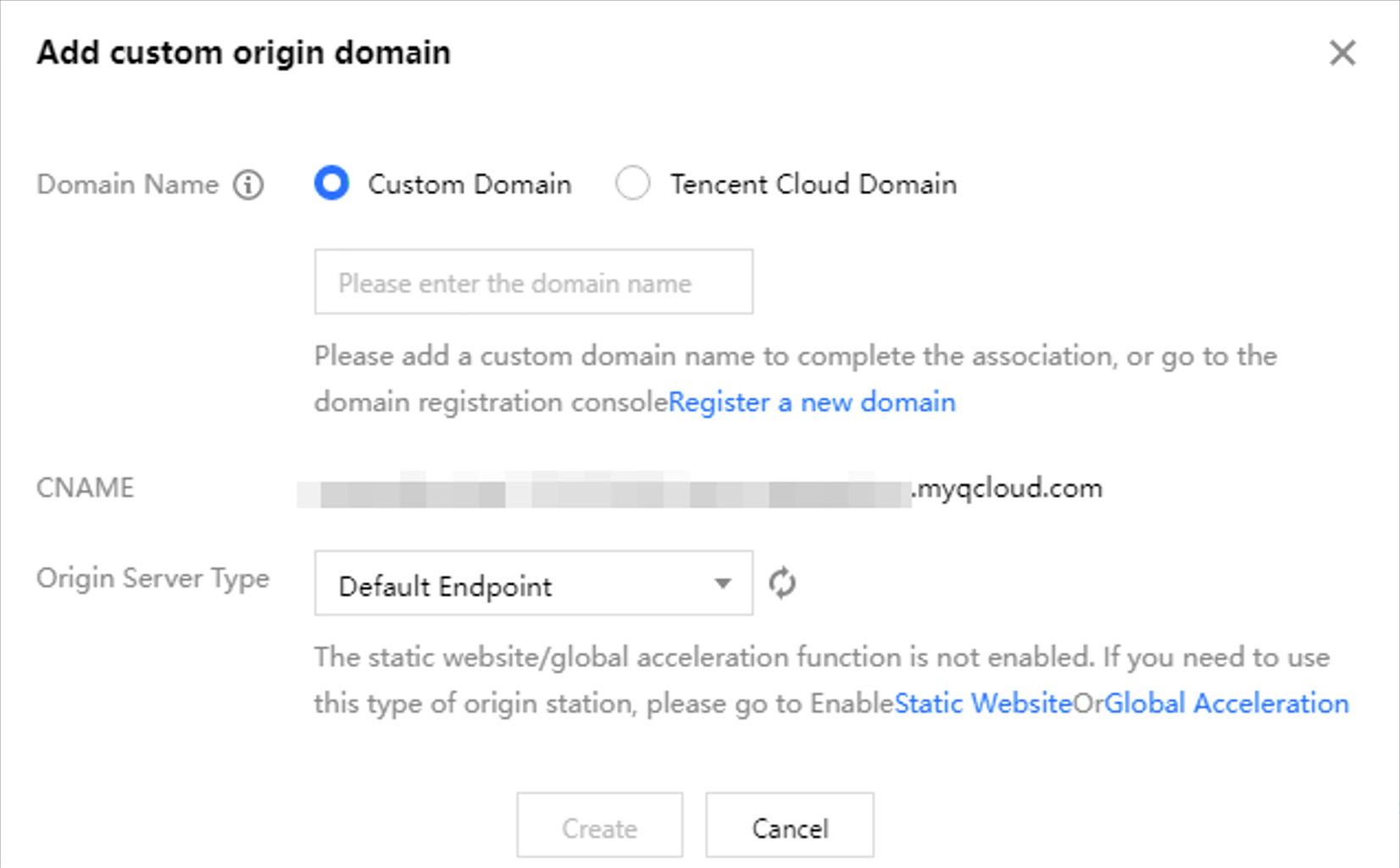Open the Register a new domain link
The image size is (1400, 868).
(812, 402)
